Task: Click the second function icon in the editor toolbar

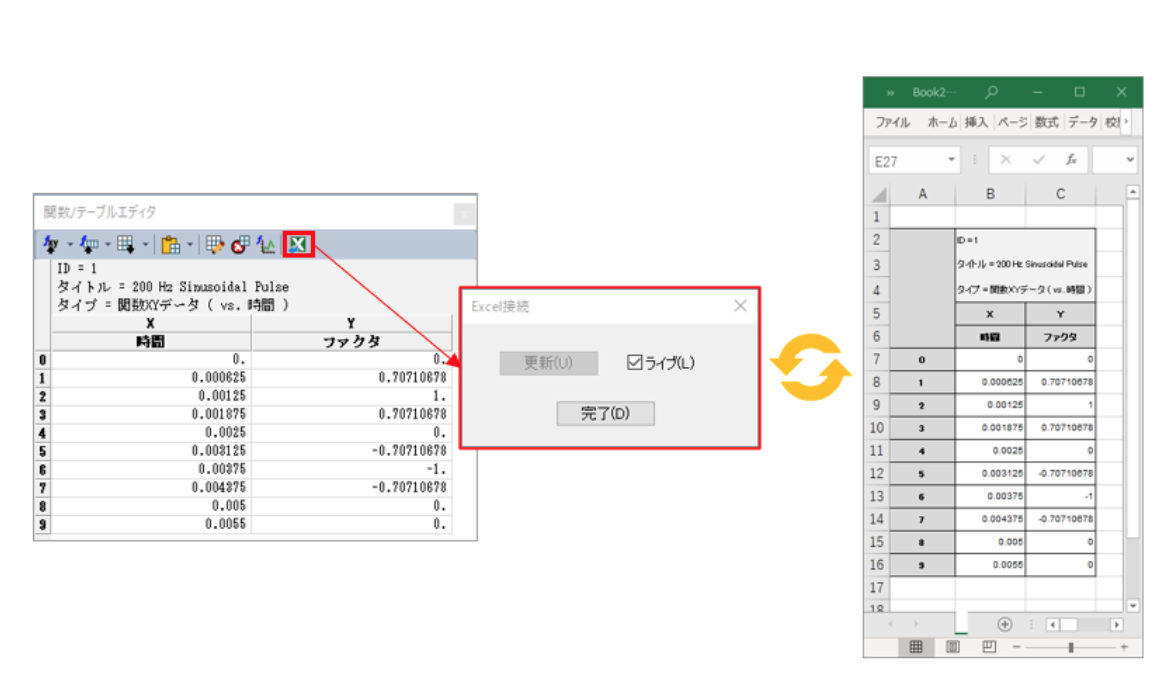Action: [x=89, y=244]
